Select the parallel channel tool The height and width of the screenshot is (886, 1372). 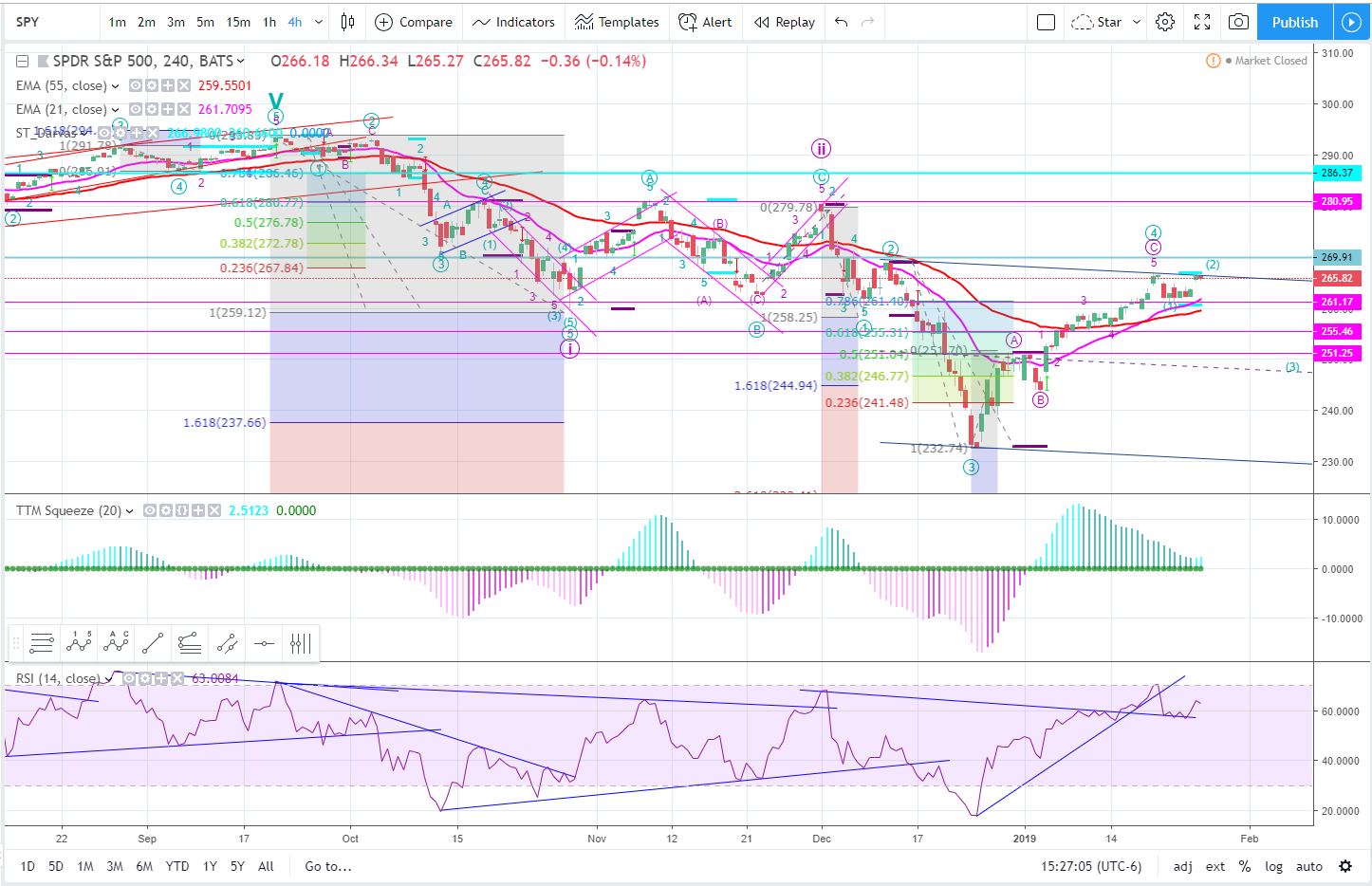(x=227, y=644)
